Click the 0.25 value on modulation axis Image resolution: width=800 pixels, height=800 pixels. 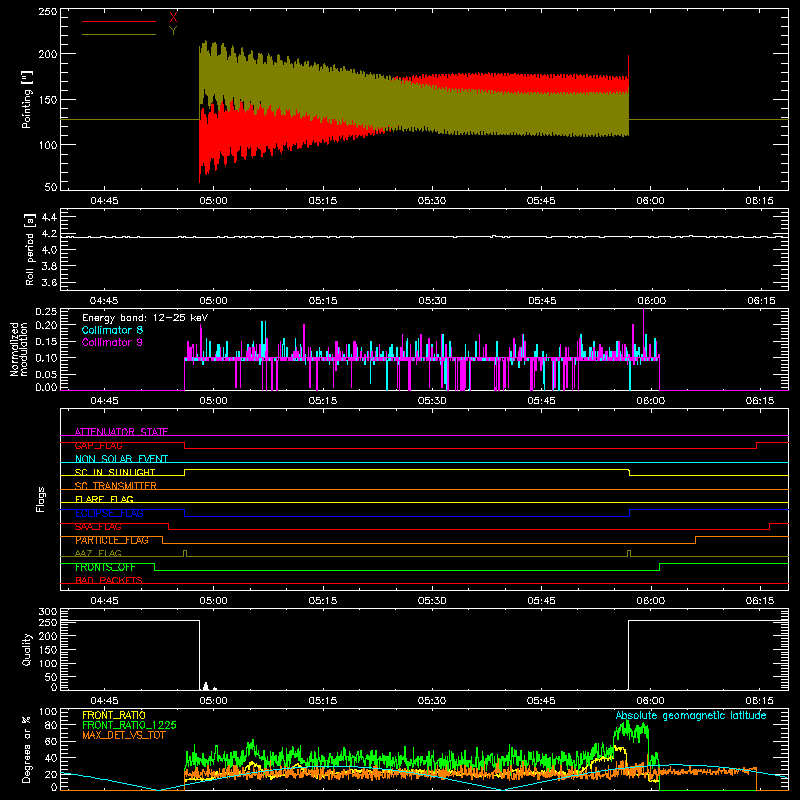[47, 312]
